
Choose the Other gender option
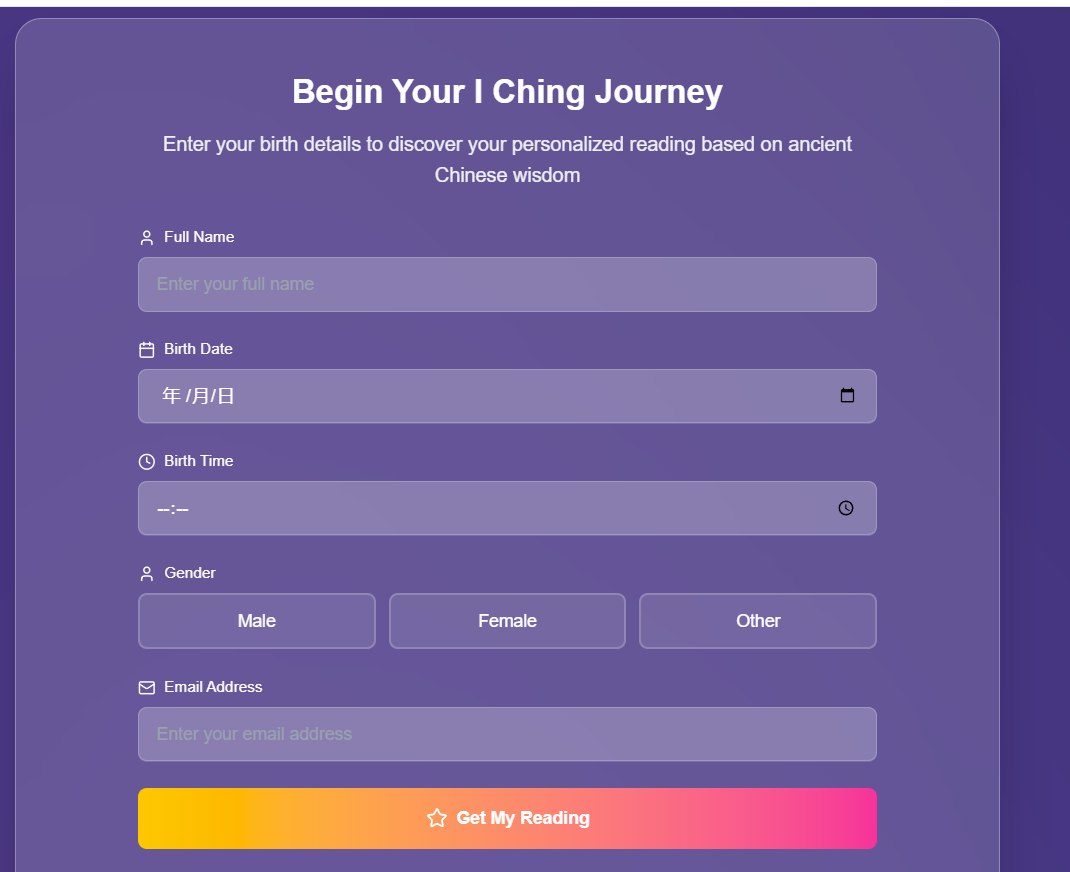758,621
